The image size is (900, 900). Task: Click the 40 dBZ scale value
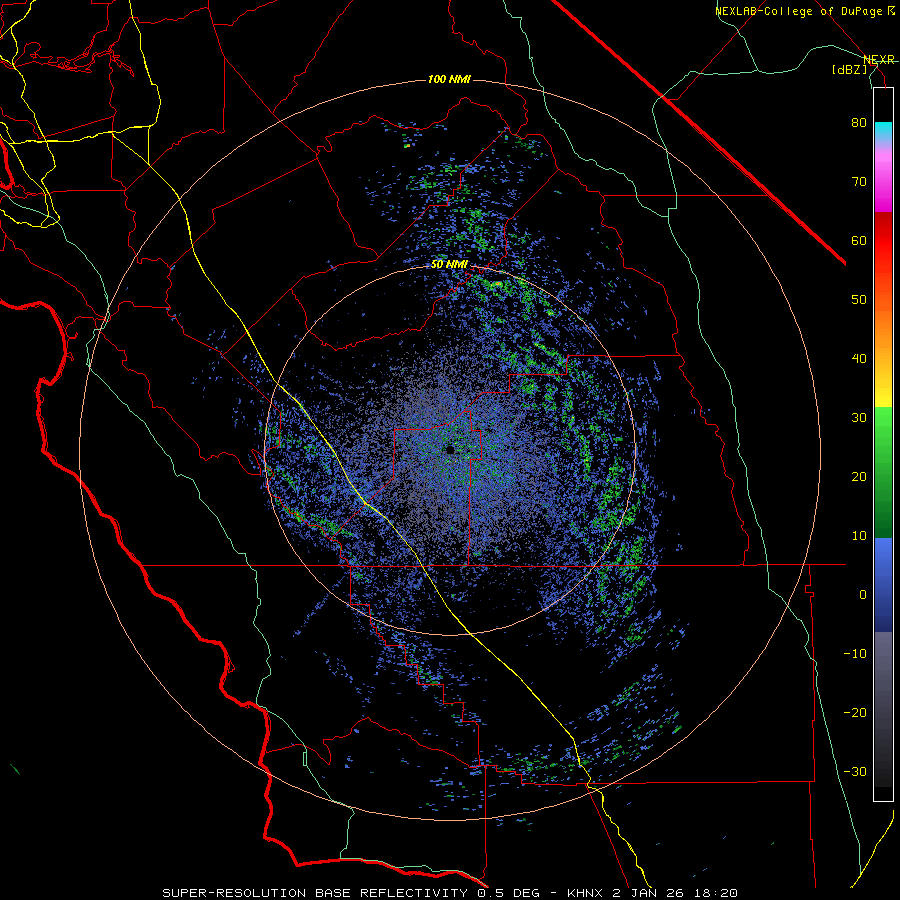[x=859, y=359]
